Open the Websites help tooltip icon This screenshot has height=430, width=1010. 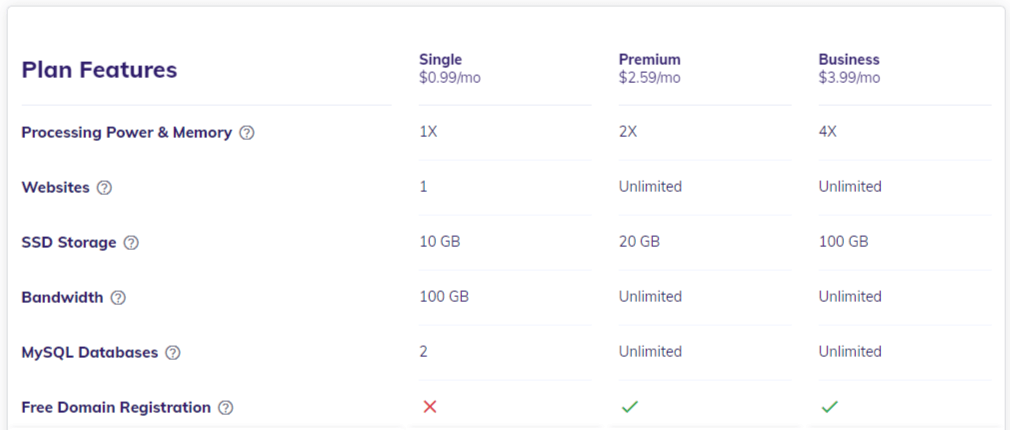[x=104, y=188]
